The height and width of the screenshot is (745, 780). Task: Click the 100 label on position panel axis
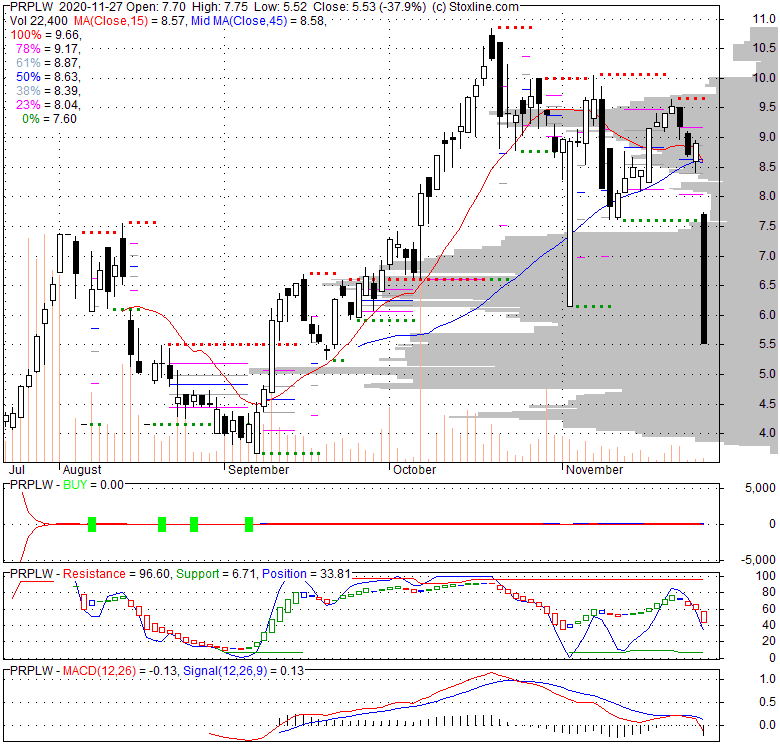[x=766, y=575]
